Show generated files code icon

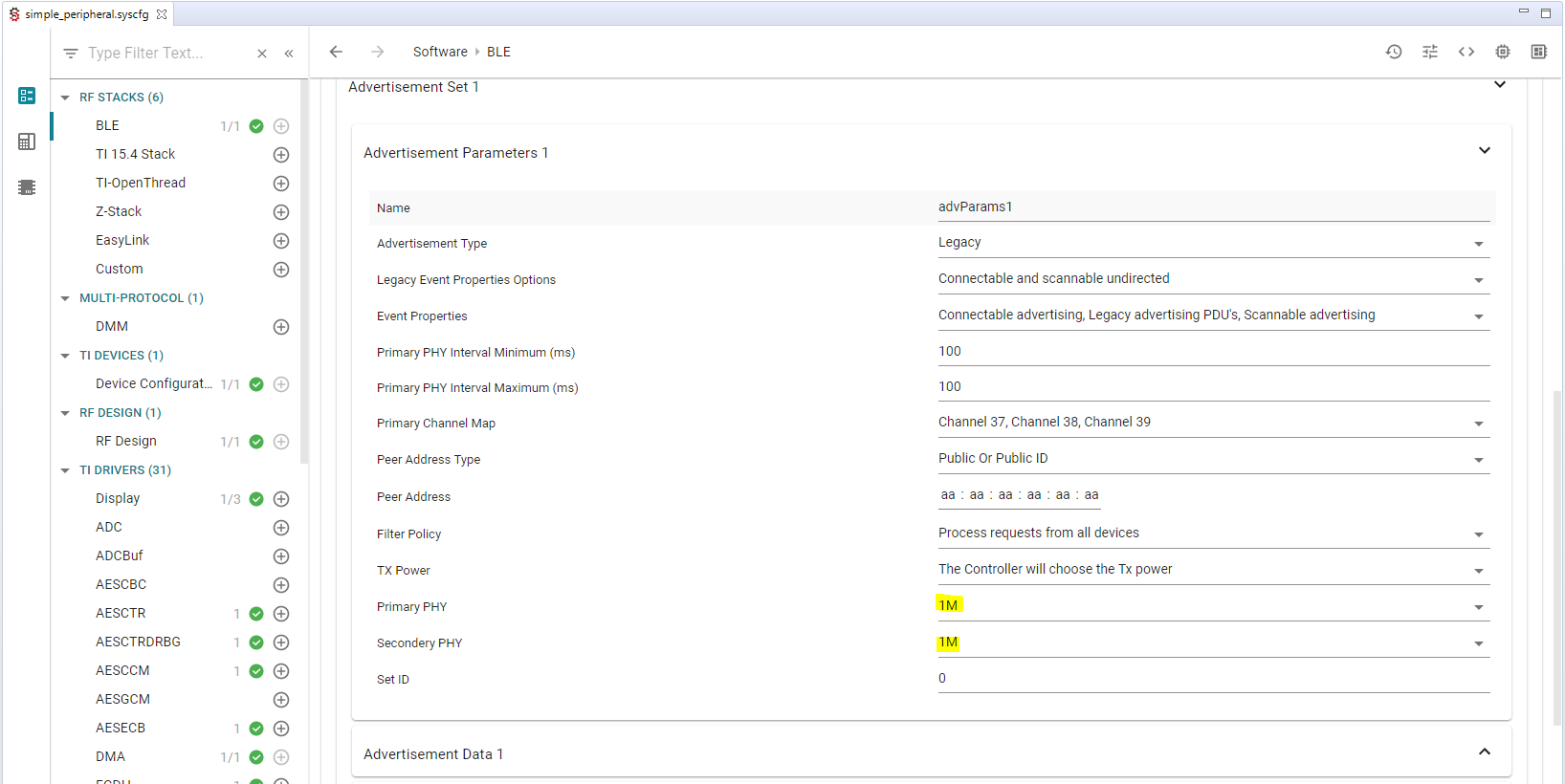[x=1466, y=52]
